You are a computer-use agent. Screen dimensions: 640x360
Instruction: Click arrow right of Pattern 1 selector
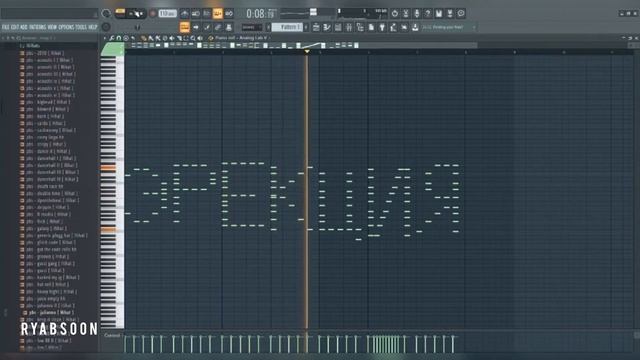[306, 27]
